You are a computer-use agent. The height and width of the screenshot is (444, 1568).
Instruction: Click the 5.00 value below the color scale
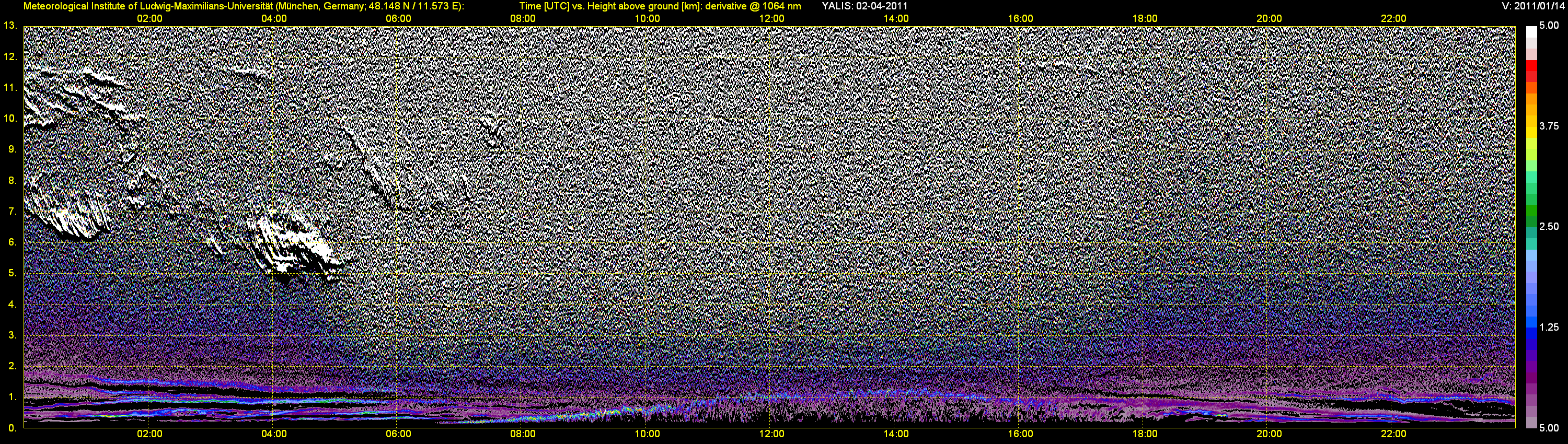tap(1549, 428)
